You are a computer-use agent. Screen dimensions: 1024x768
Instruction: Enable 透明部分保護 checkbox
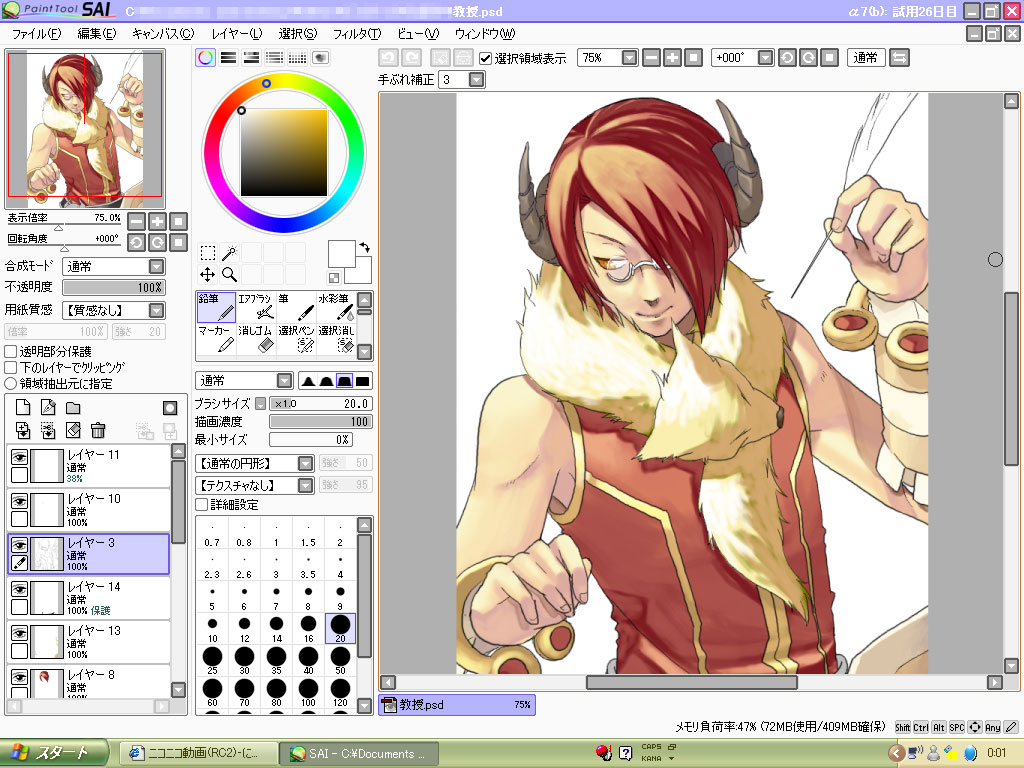coord(10,351)
